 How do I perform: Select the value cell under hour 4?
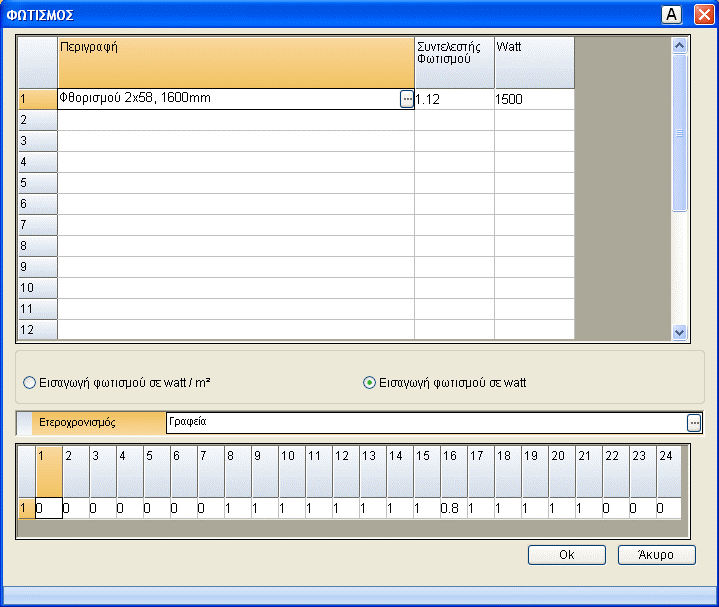click(x=130, y=508)
